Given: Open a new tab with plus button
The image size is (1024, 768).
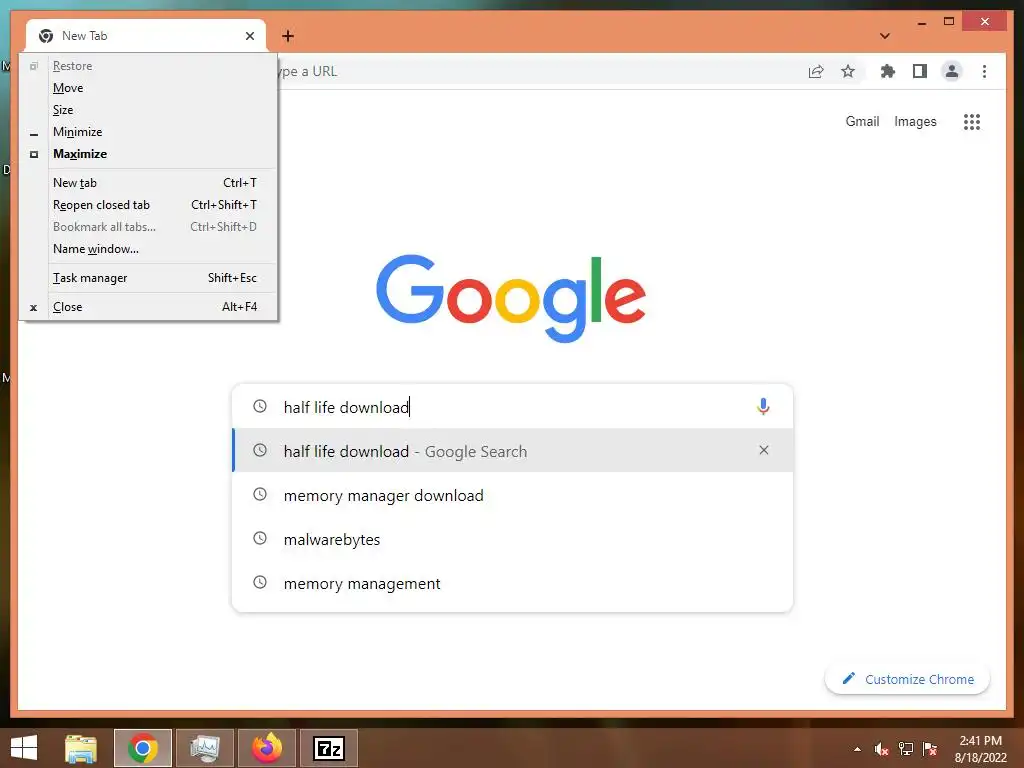Looking at the screenshot, I should point(288,36).
